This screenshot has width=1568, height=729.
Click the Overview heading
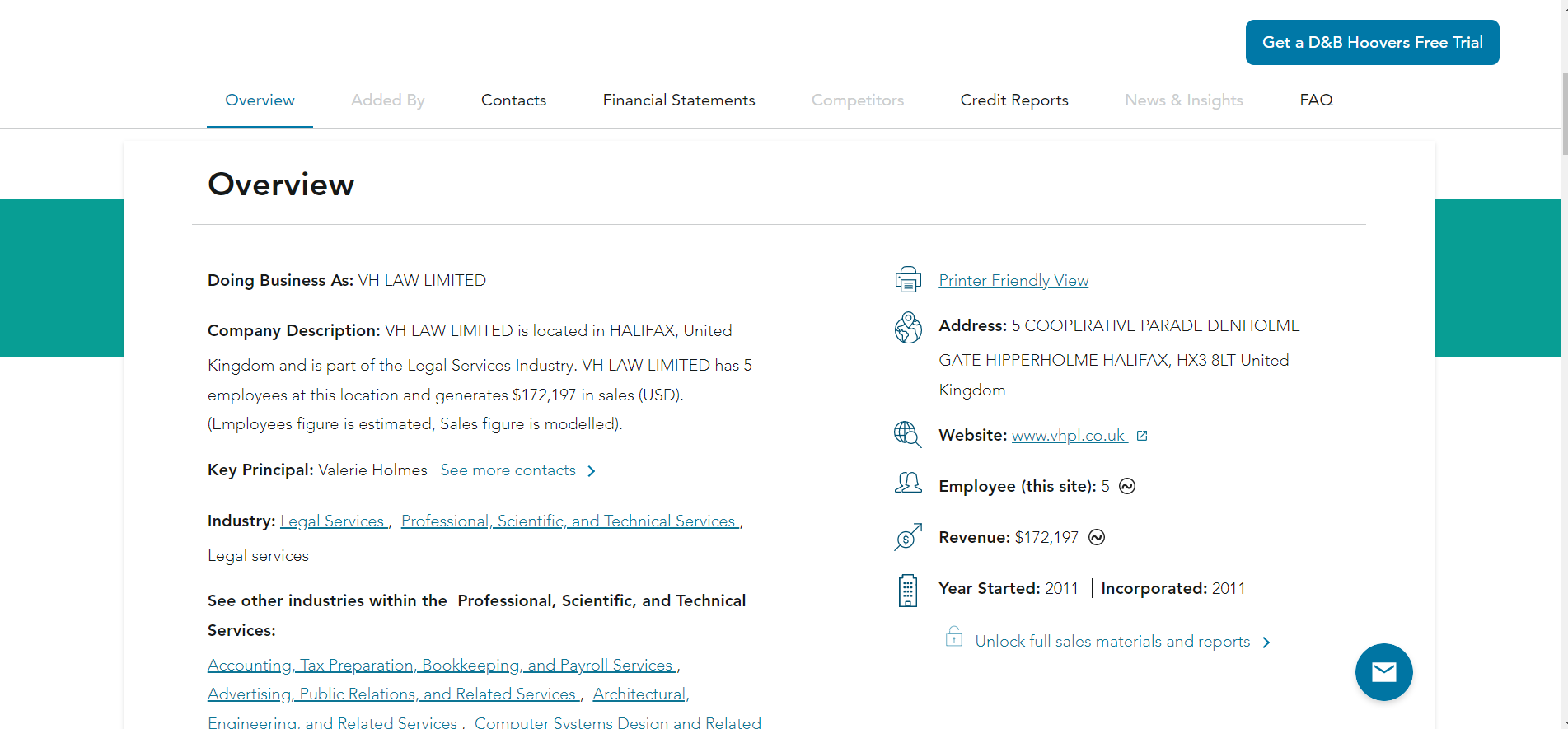coord(281,185)
